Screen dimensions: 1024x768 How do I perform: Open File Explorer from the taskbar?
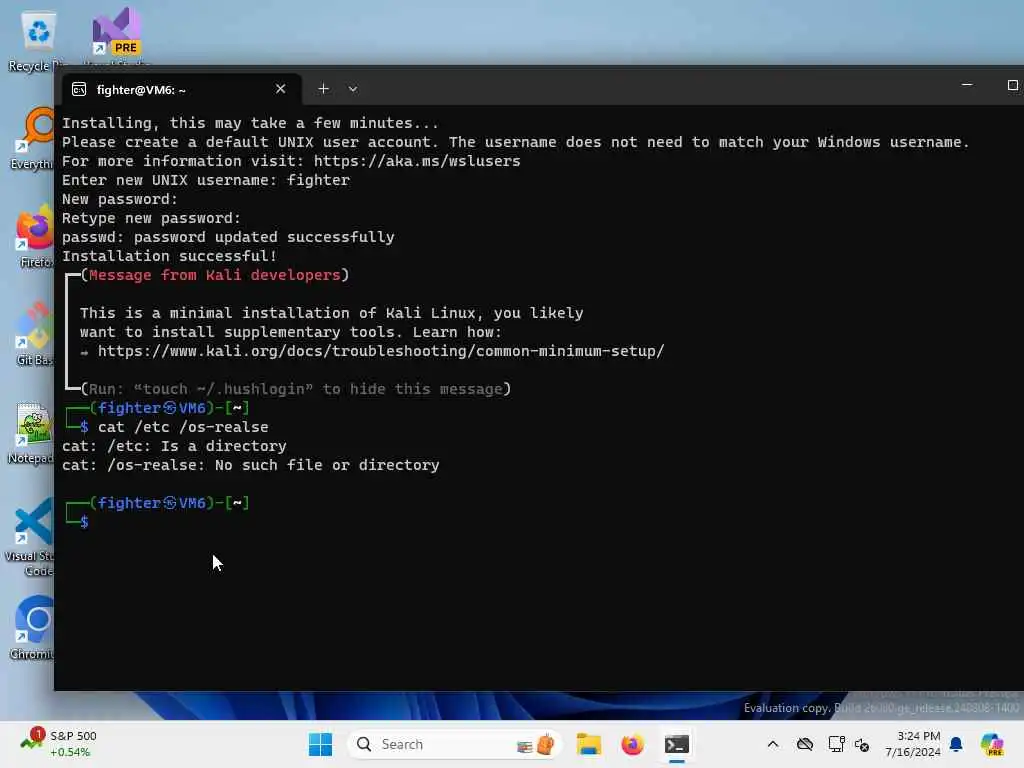[588, 744]
